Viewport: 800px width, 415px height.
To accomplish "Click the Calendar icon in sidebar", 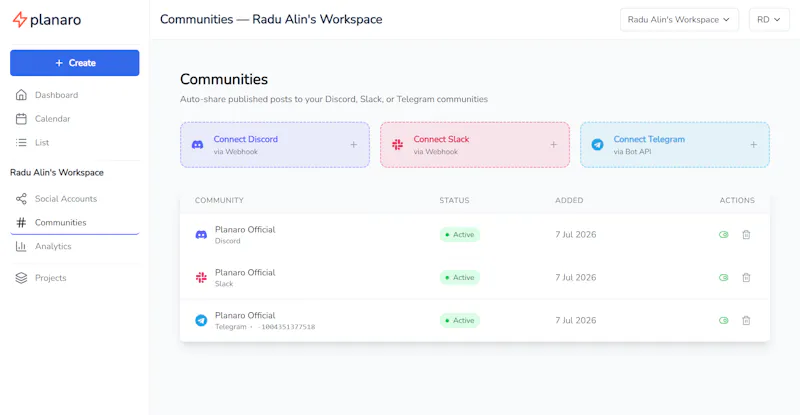I will [x=21, y=119].
